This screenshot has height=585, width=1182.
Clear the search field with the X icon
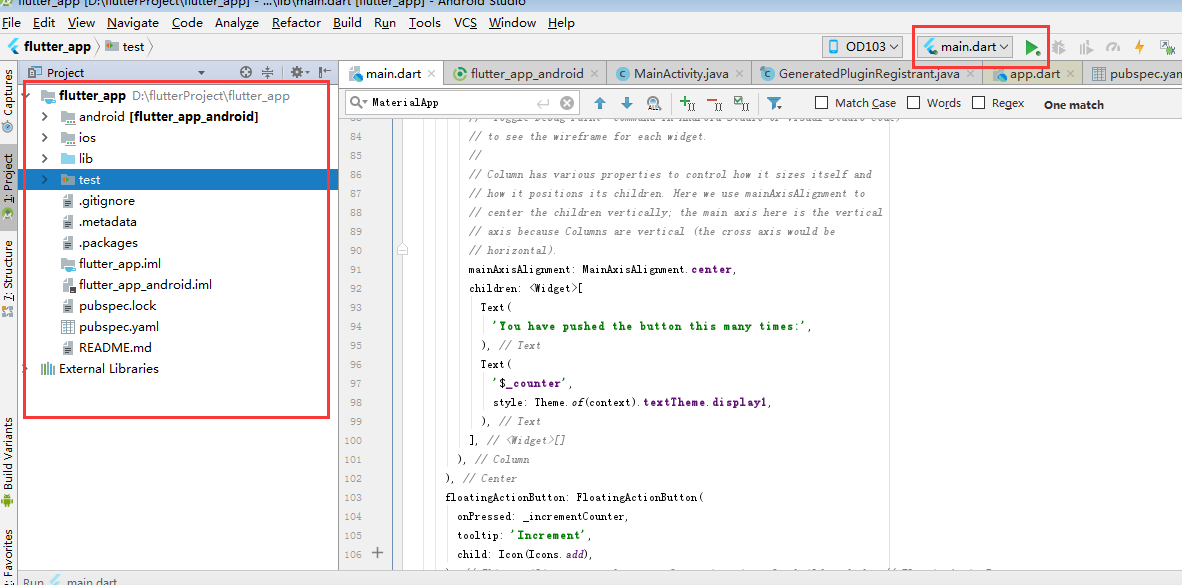pos(567,103)
